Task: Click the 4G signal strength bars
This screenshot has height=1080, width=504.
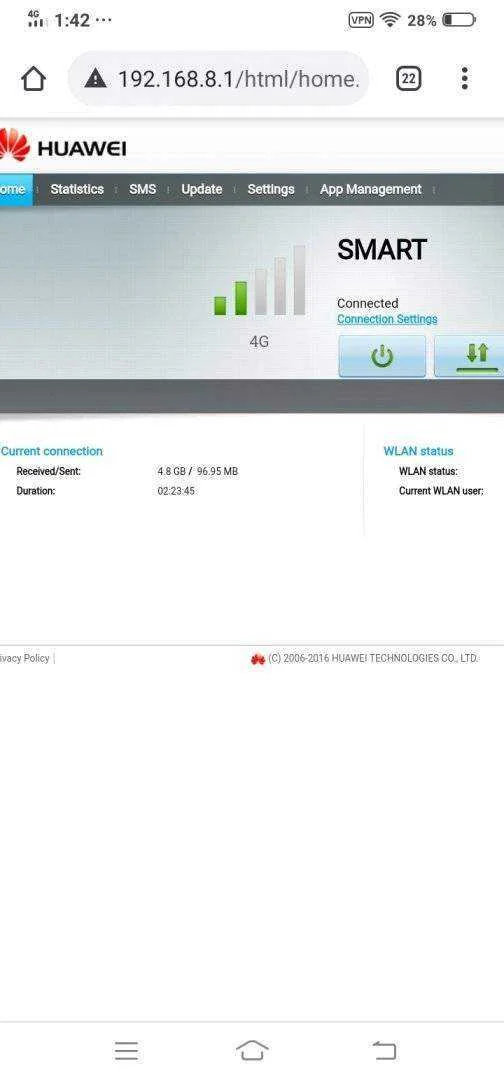Action: click(260, 280)
